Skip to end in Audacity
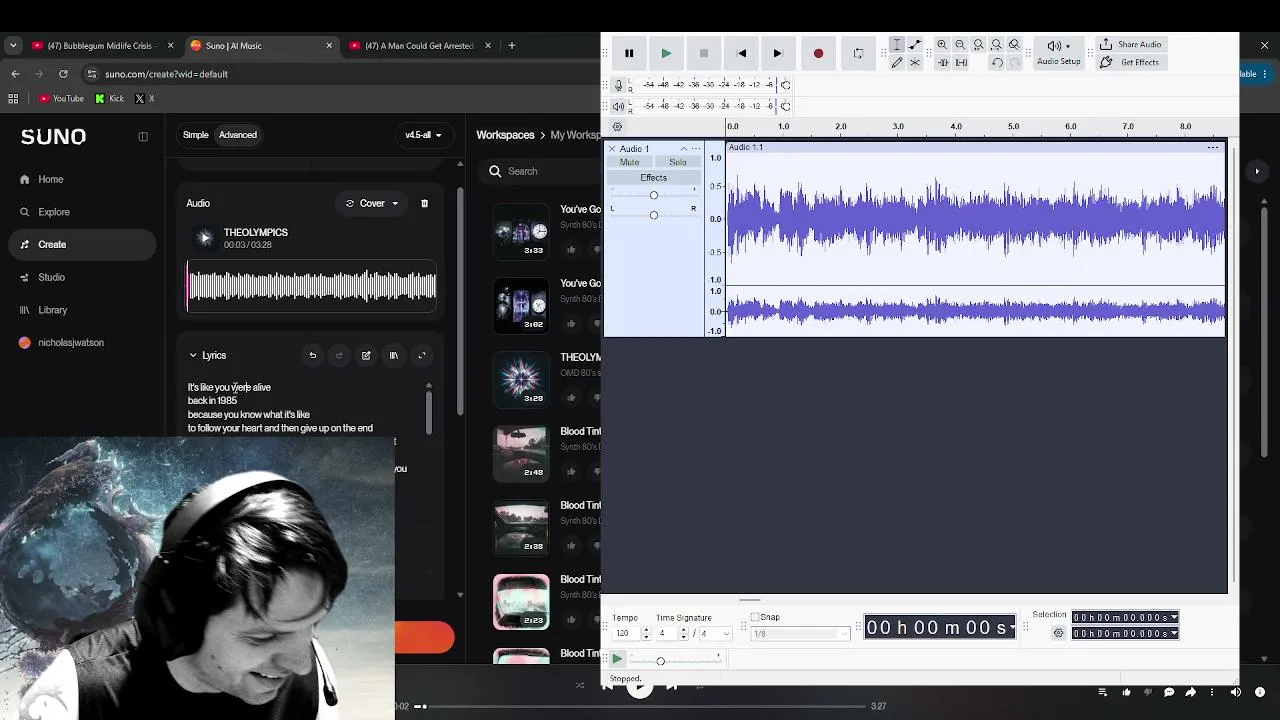Image resolution: width=1280 pixels, height=720 pixels. click(778, 54)
